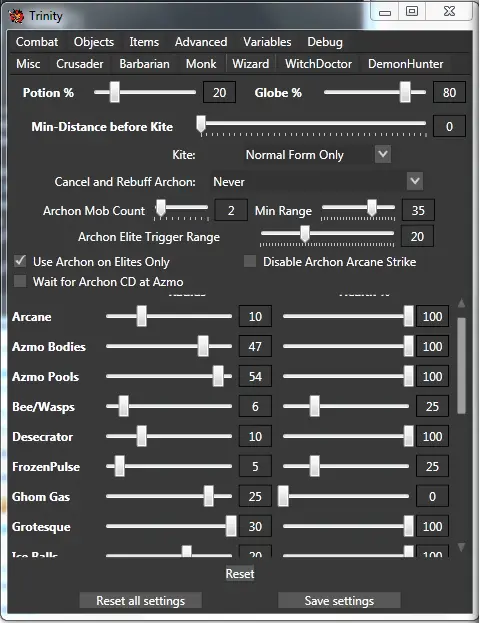Viewport: 480px width, 623px height.
Task: Click the Trinity app icon in title bar
Action: click(x=16, y=16)
